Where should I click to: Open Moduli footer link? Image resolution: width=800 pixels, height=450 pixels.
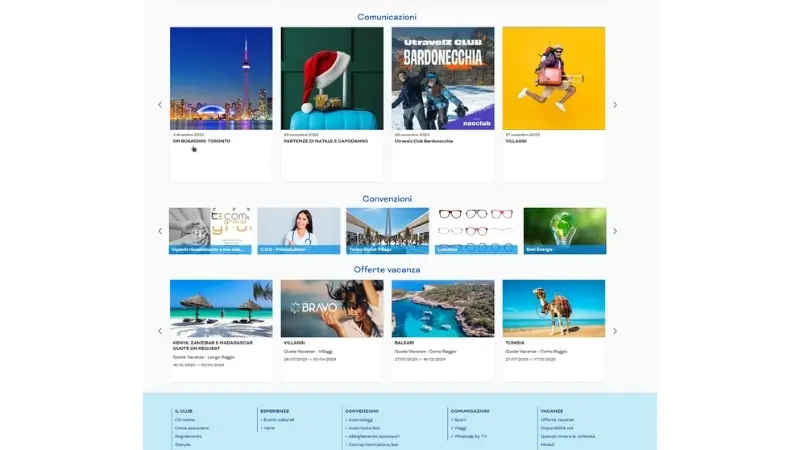click(547, 444)
